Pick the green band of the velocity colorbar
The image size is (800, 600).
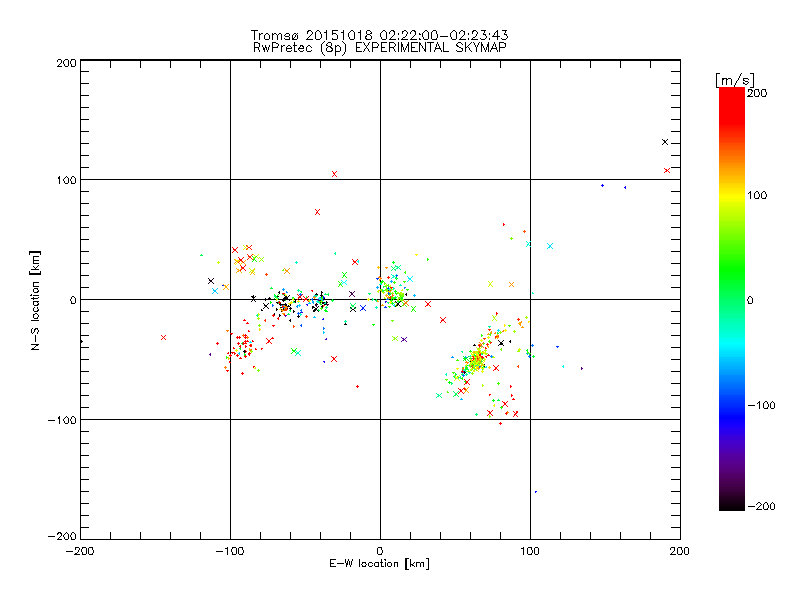(x=732, y=270)
